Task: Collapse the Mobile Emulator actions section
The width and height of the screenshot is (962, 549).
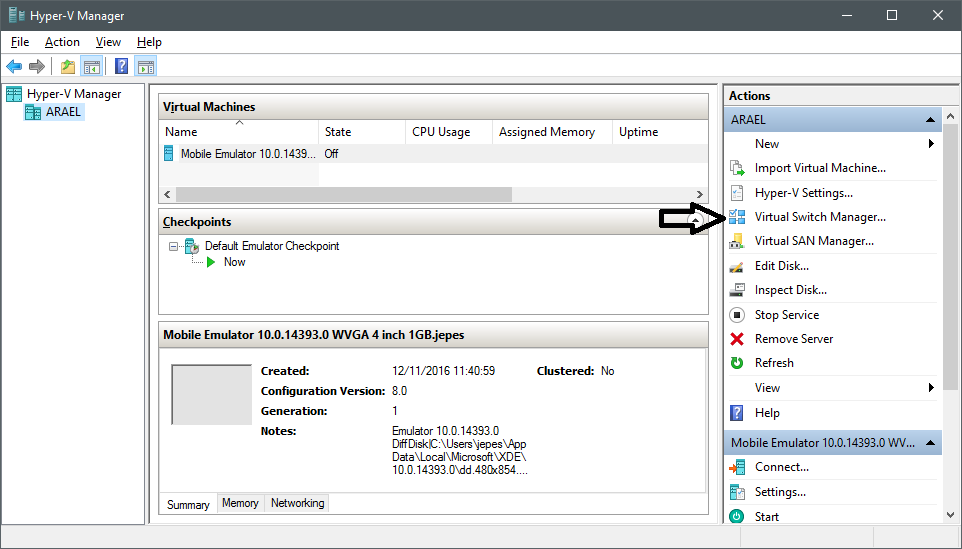Action: pyautogui.click(x=930, y=443)
